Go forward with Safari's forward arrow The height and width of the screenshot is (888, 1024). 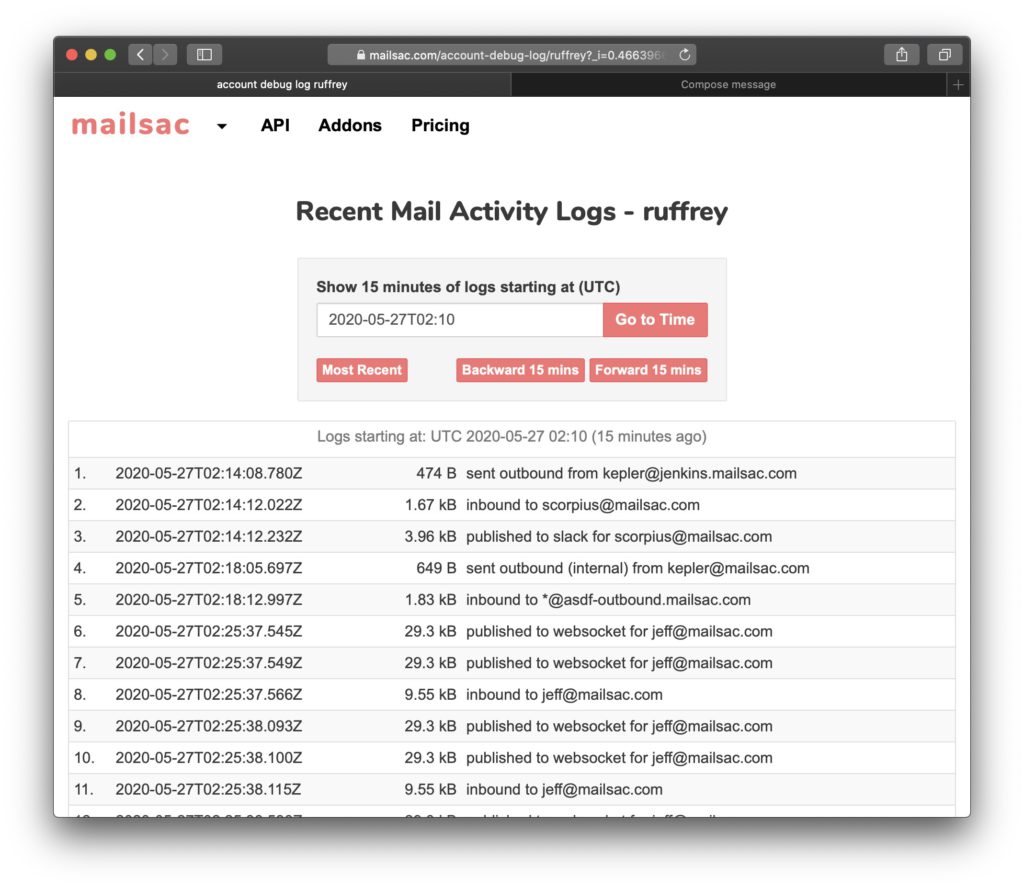pos(165,54)
